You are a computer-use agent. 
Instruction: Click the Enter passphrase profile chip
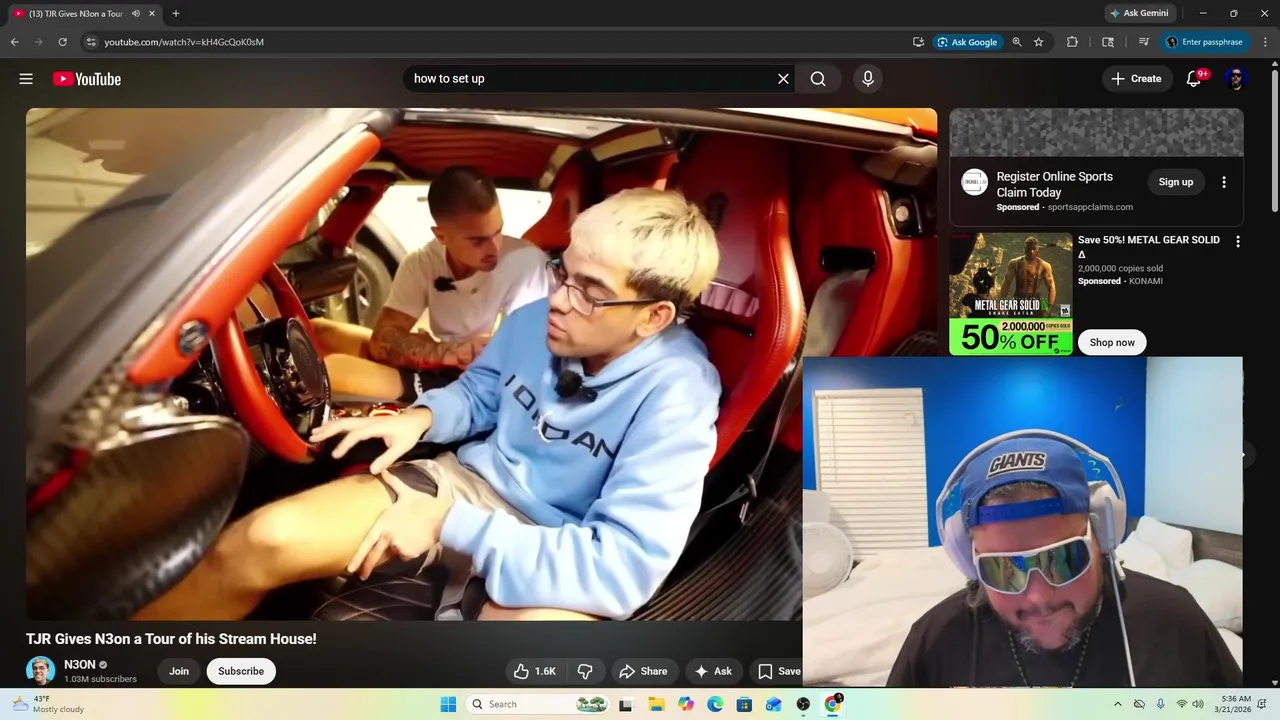point(1204,42)
